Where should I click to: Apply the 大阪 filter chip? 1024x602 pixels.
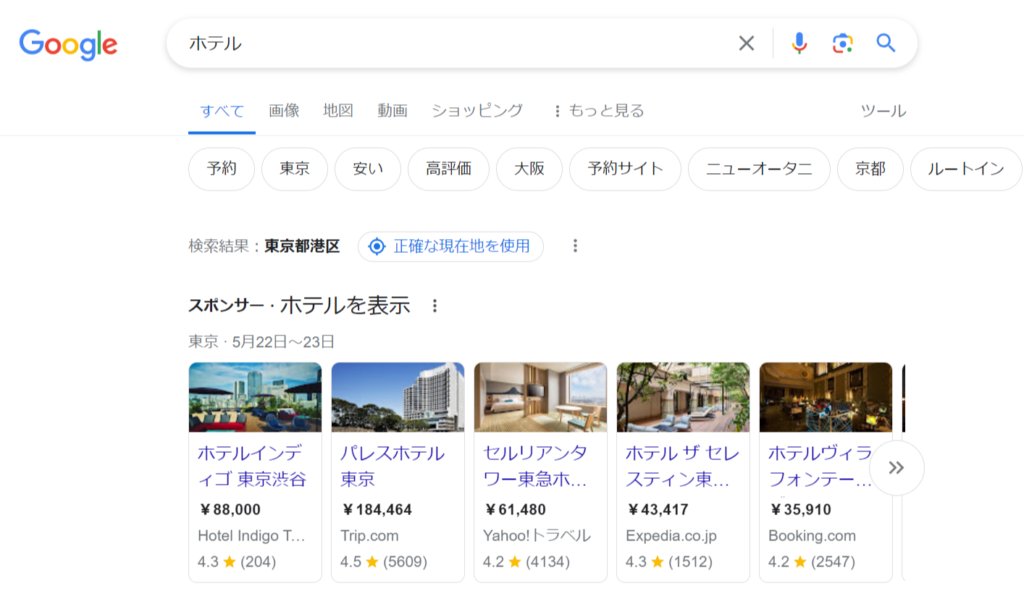[x=529, y=168]
